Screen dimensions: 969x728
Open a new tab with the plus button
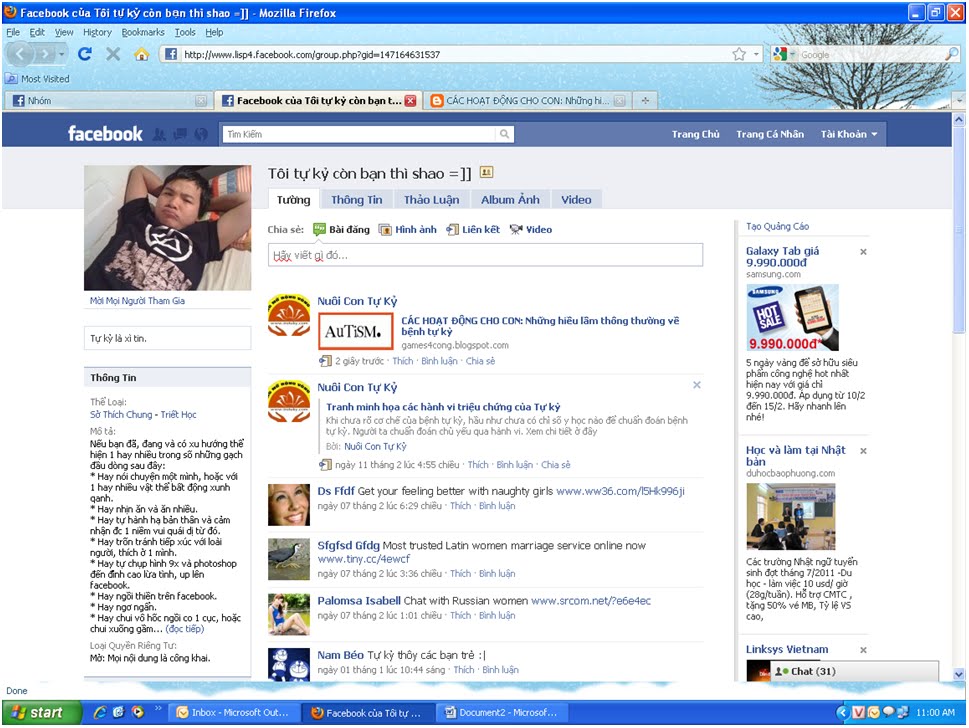(645, 100)
